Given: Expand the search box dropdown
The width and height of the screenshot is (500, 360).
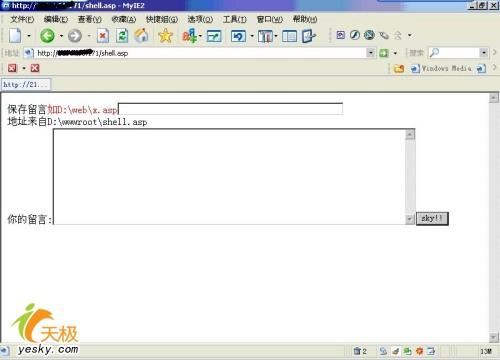Looking at the screenshot, I should 483,53.
